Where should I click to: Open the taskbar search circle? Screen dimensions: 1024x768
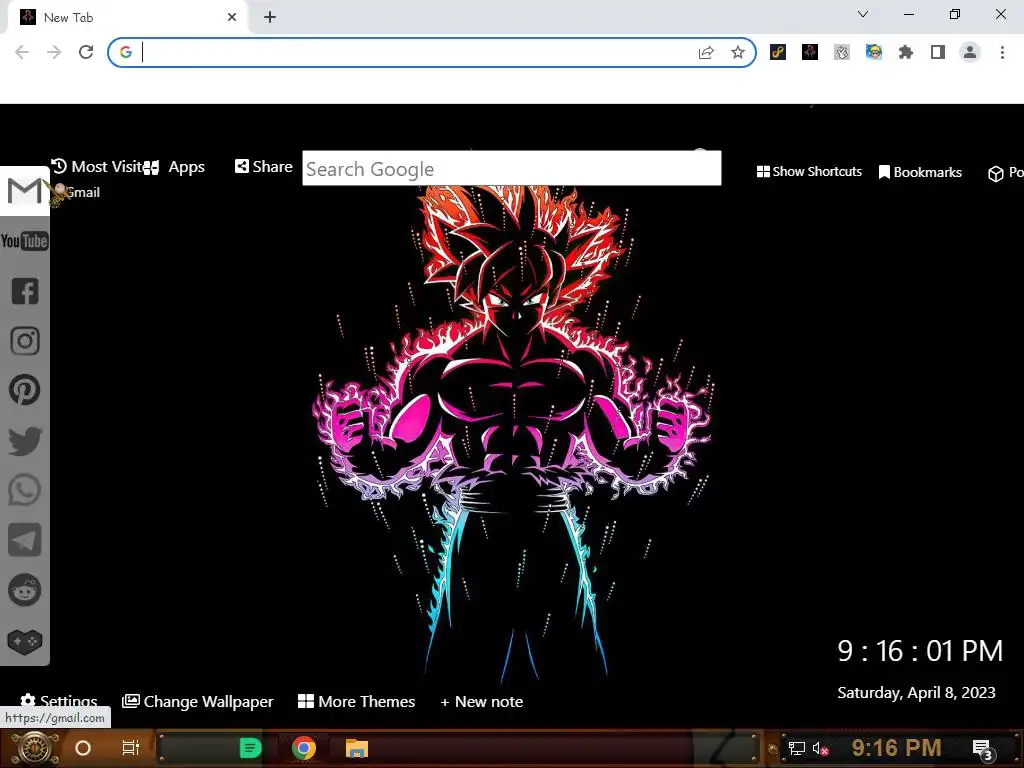[83, 748]
